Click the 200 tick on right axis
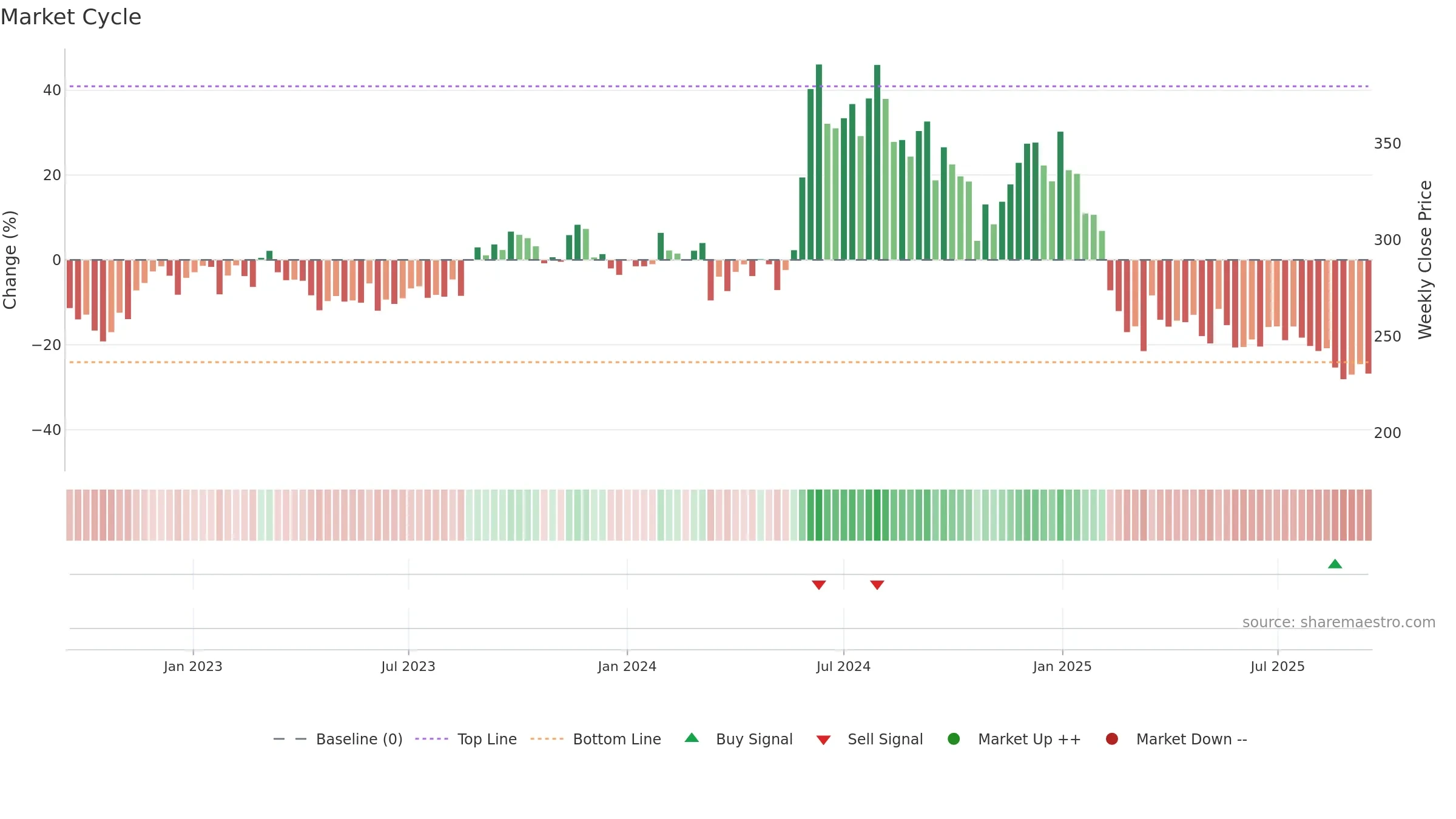The image size is (1456, 819). pos(1387,433)
